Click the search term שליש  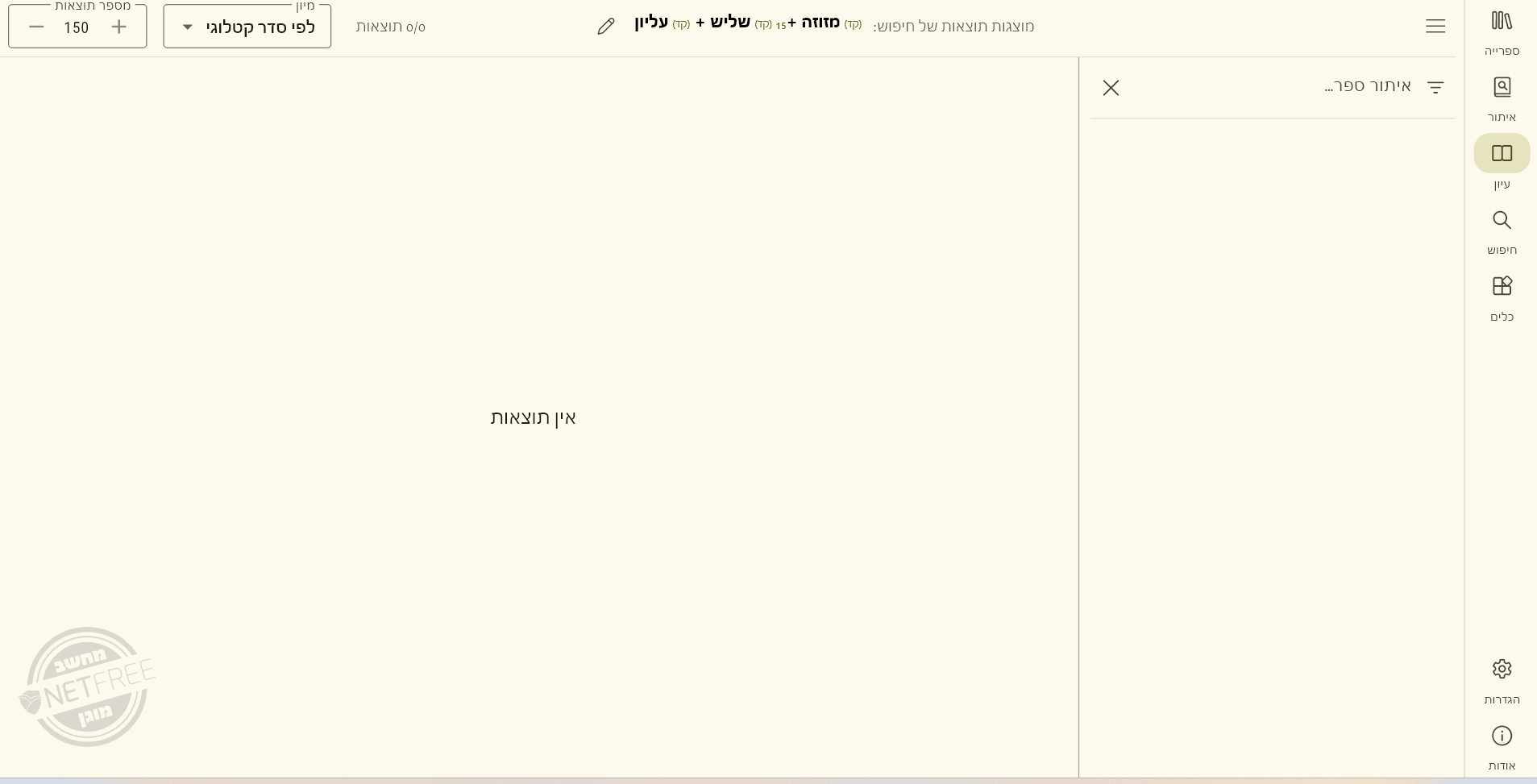(729, 23)
